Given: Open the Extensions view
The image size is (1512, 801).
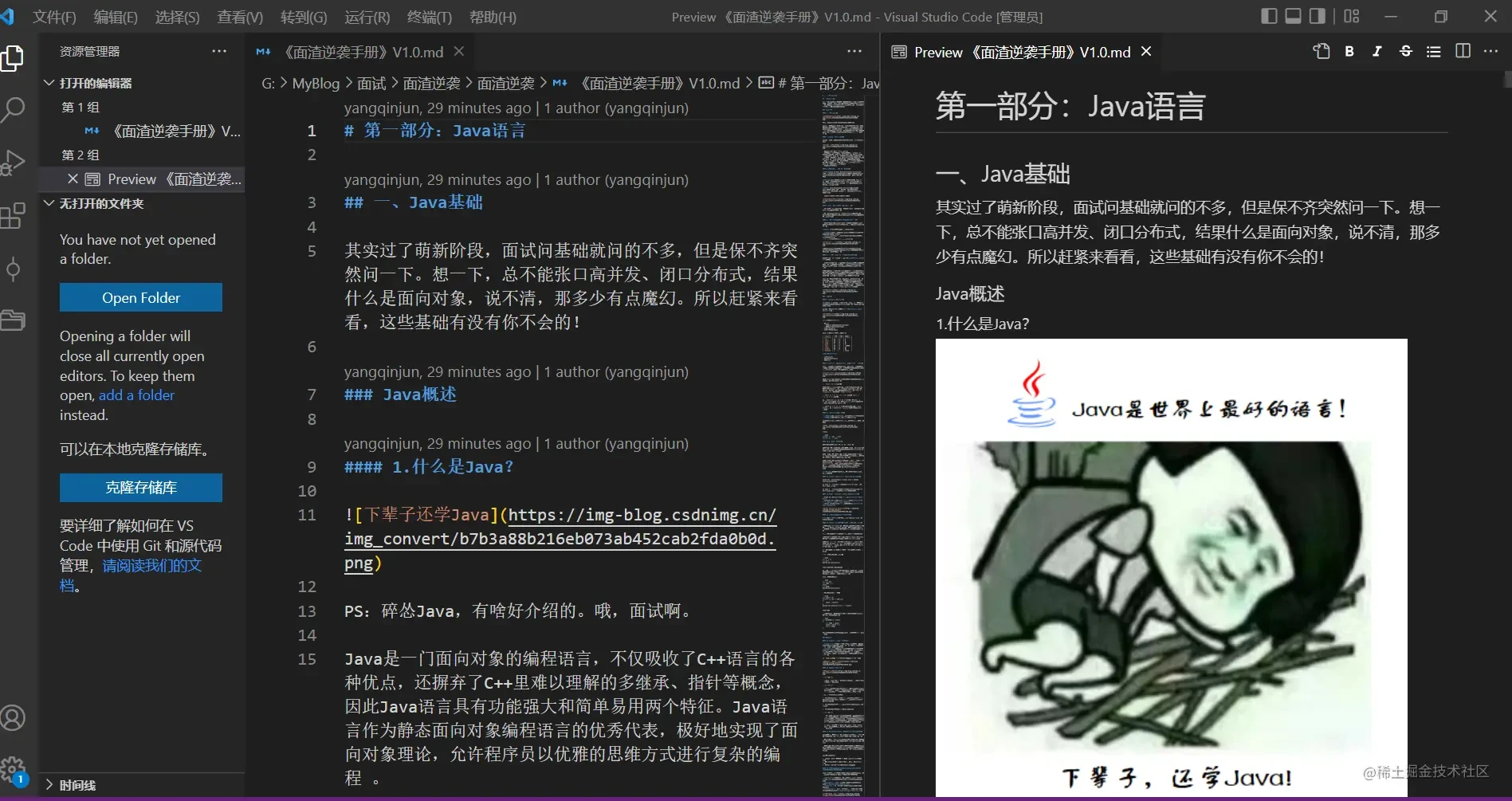Looking at the screenshot, I should (x=13, y=215).
